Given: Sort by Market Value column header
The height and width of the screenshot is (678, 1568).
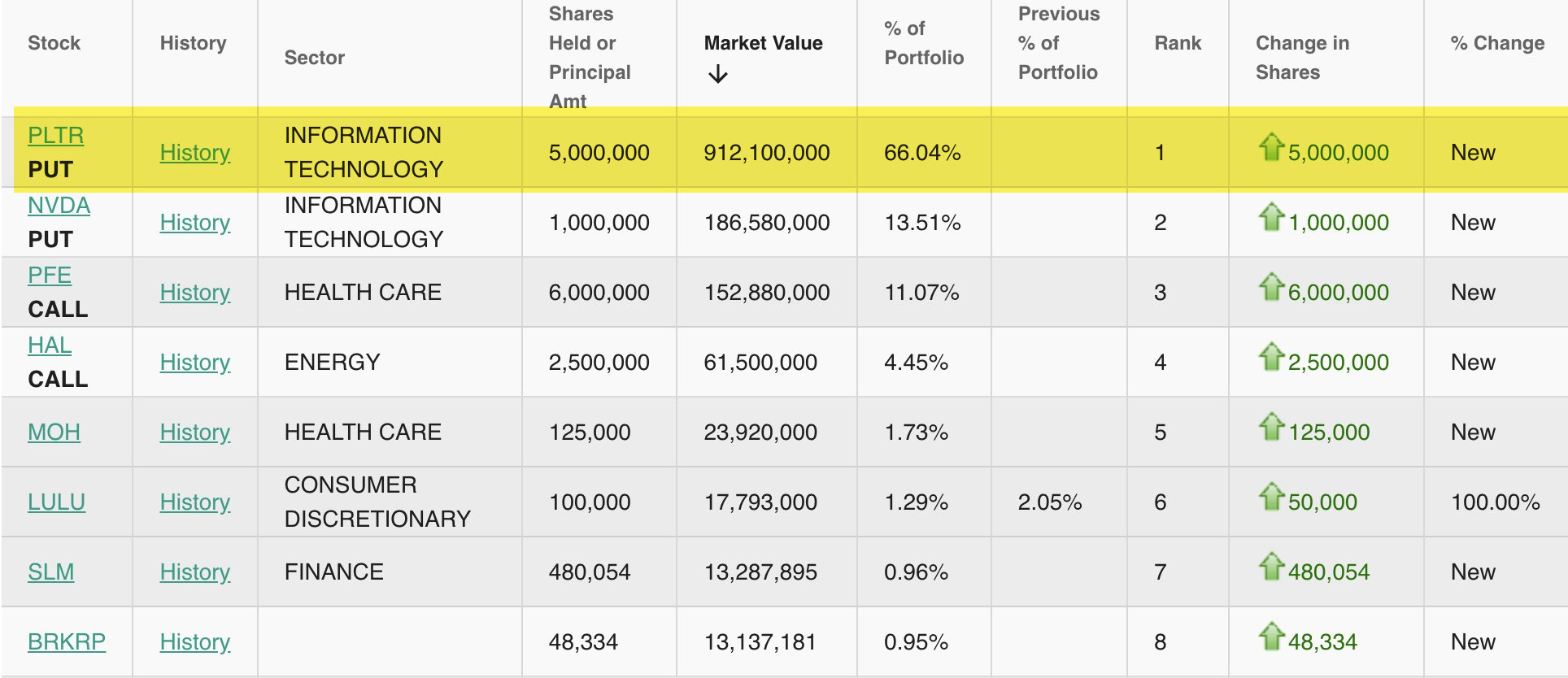Looking at the screenshot, I should point(763,43).
